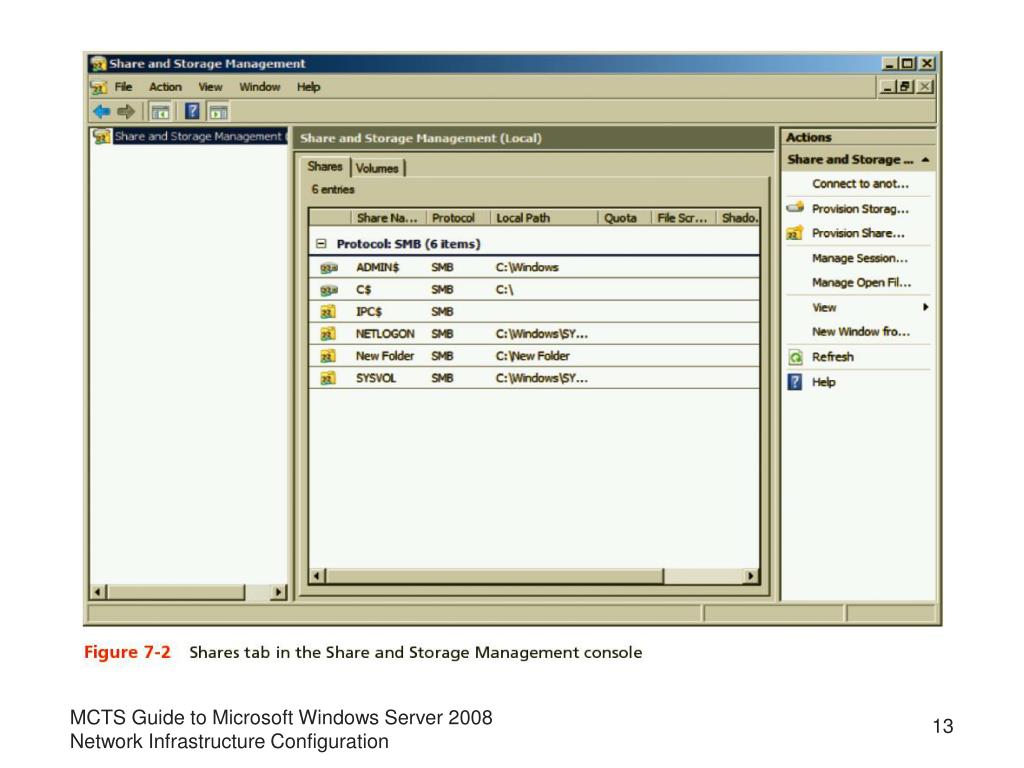Image resolution: width=1024 pixels, height=768 pixels.
Task: Expand the View submenu arrow
Action: point(925,307)
